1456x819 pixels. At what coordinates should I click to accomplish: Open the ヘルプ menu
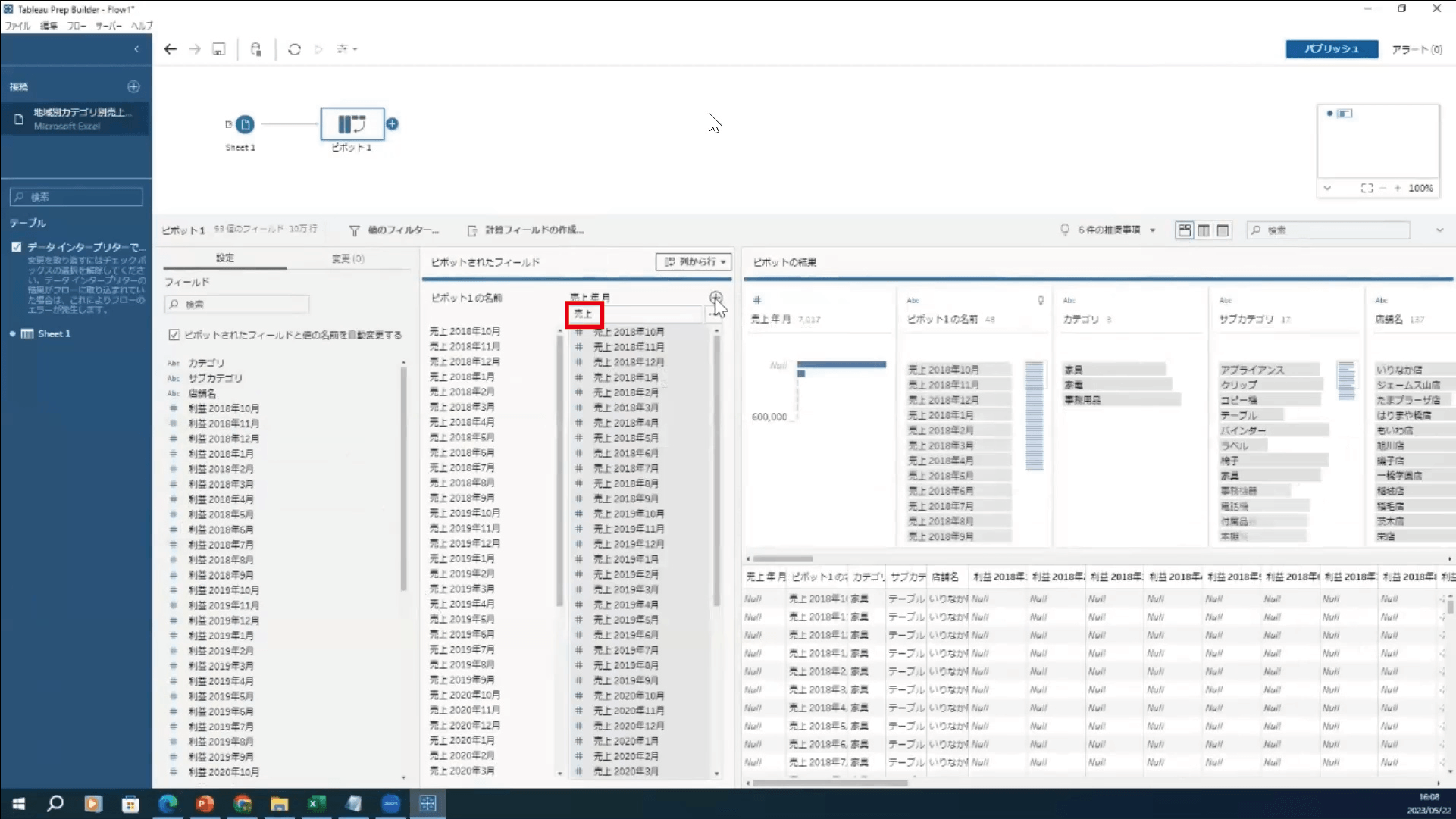(142, 26)
